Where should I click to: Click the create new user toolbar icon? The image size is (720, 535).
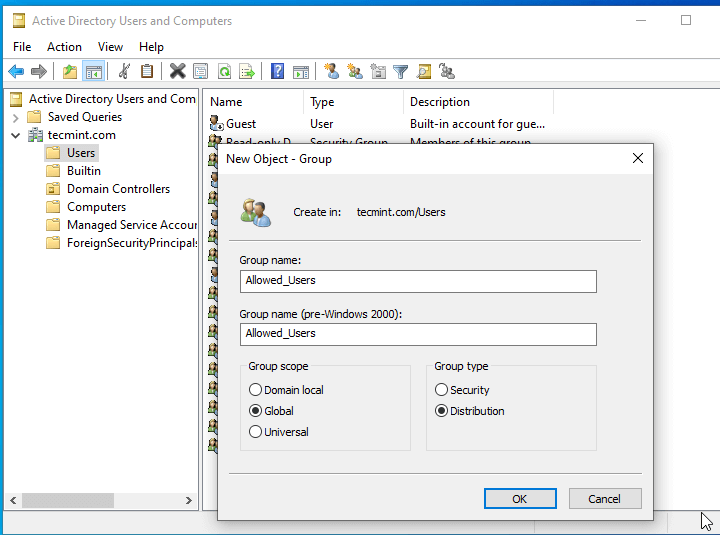[331, 71]
